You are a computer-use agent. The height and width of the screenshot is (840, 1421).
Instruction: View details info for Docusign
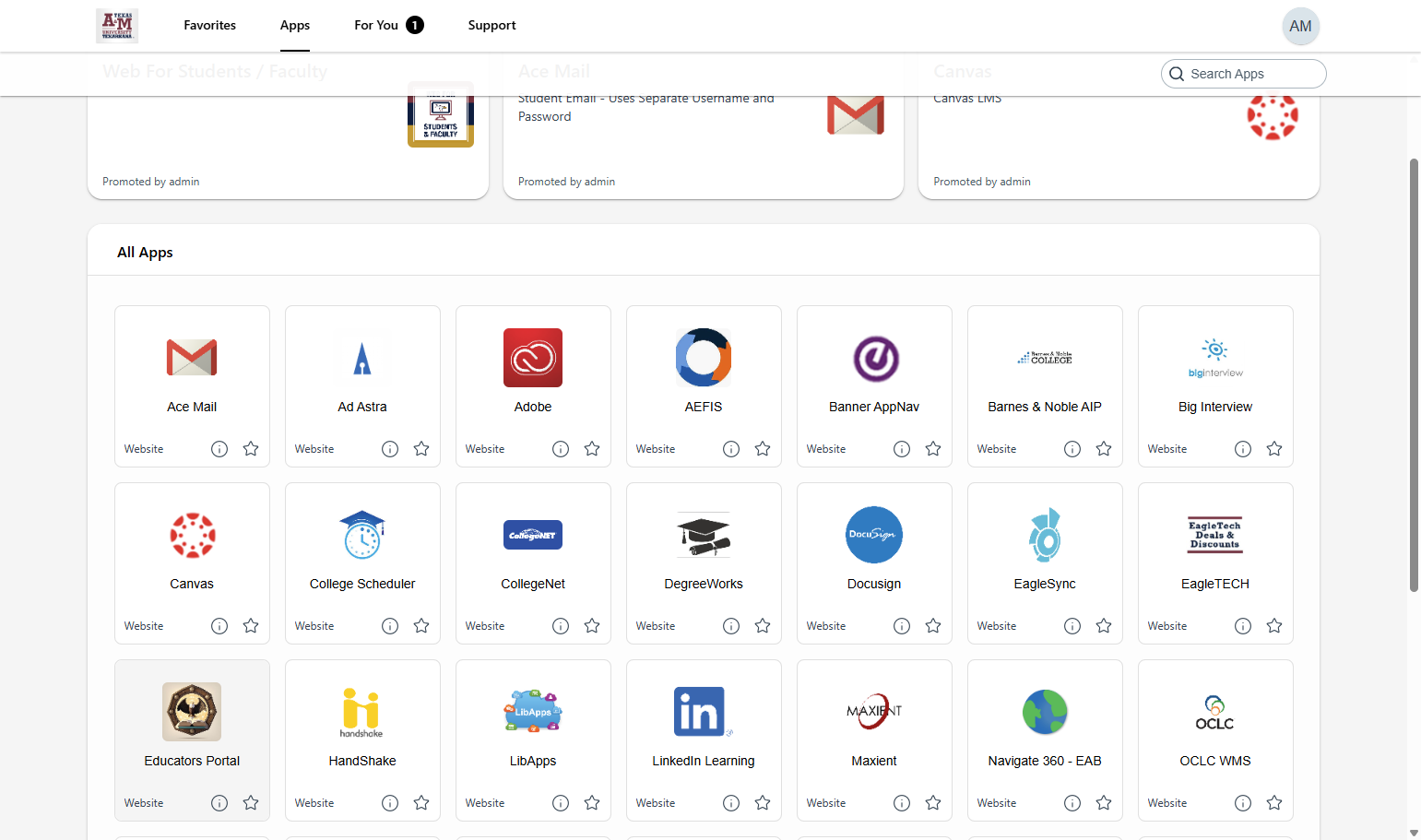point(902,626)
